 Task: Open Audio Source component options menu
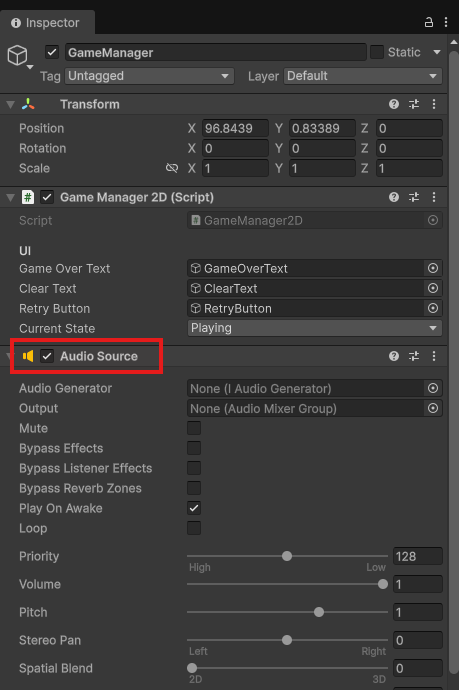tap(434, 356)
